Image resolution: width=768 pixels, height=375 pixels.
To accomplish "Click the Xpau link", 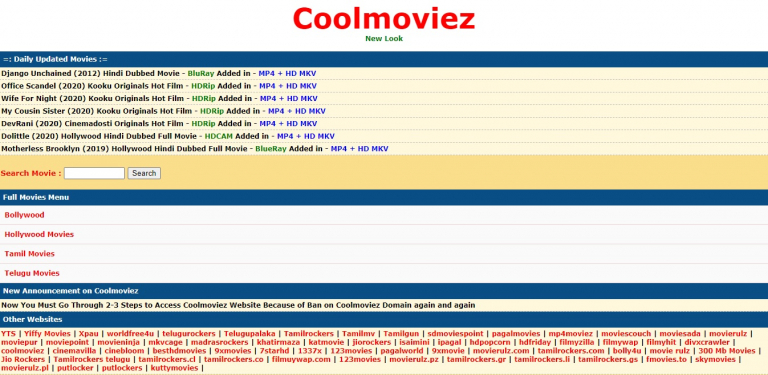I will [89, 334].
